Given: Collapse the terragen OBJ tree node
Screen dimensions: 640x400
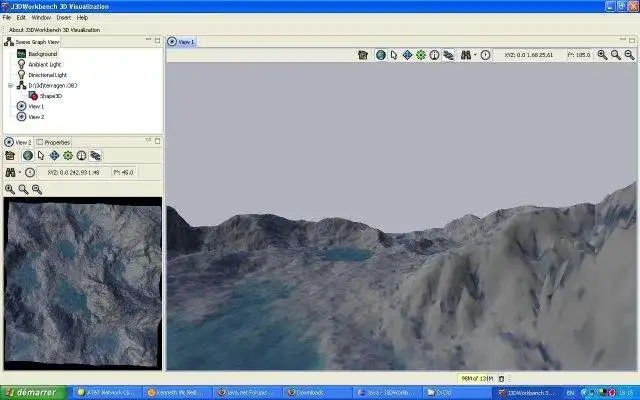Looking at the screenshot, I should [x=11, y=85].
